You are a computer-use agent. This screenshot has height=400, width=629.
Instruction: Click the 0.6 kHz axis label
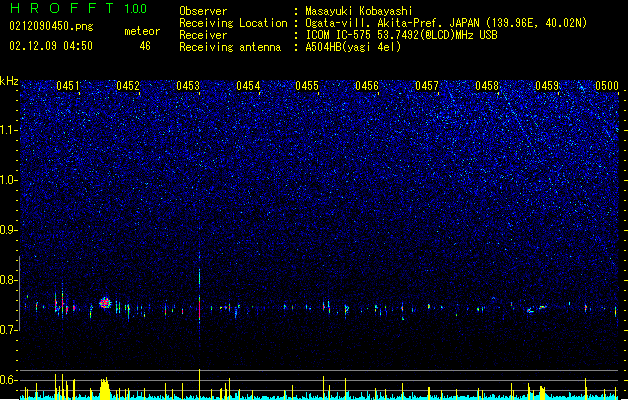(9, 380)
